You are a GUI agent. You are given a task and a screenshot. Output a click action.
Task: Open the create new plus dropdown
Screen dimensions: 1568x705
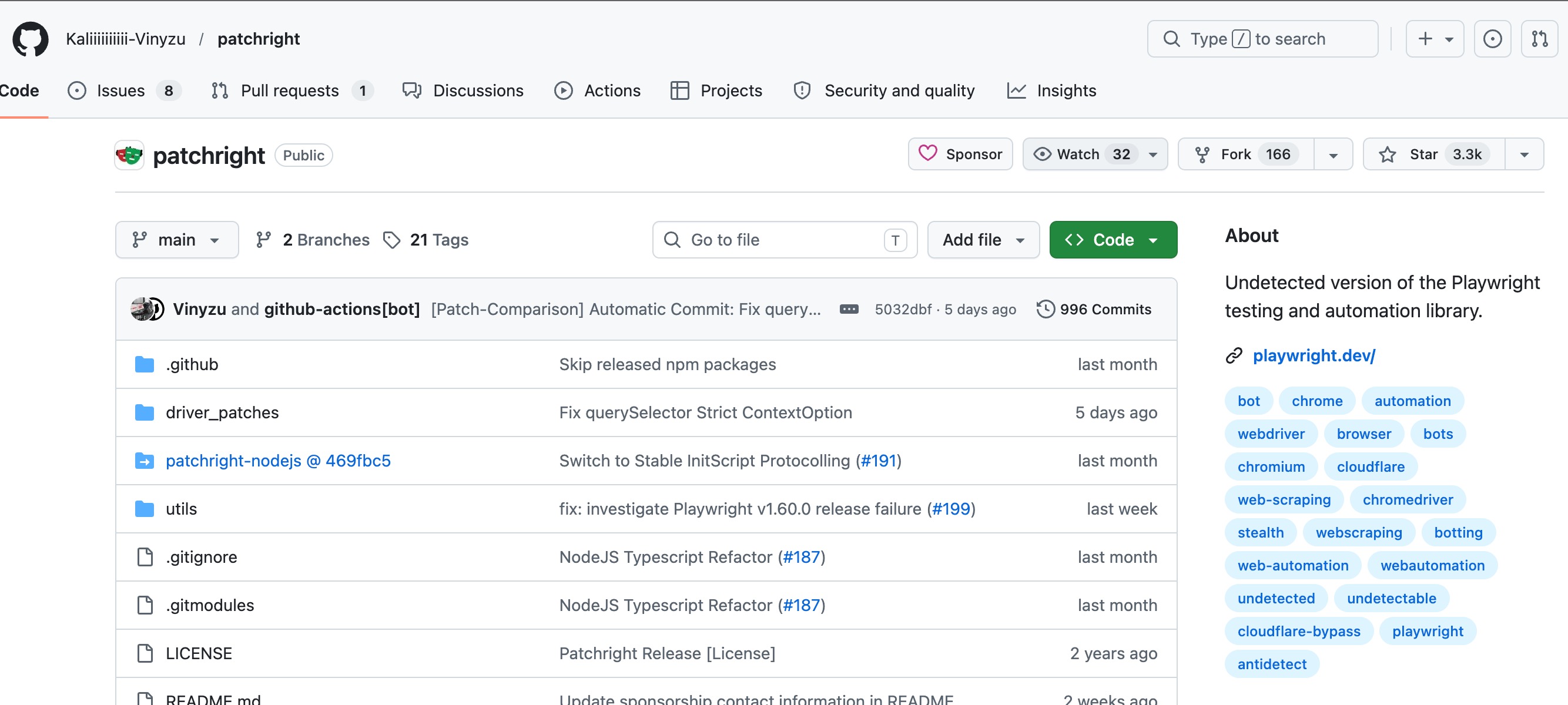coord(1434,39)
